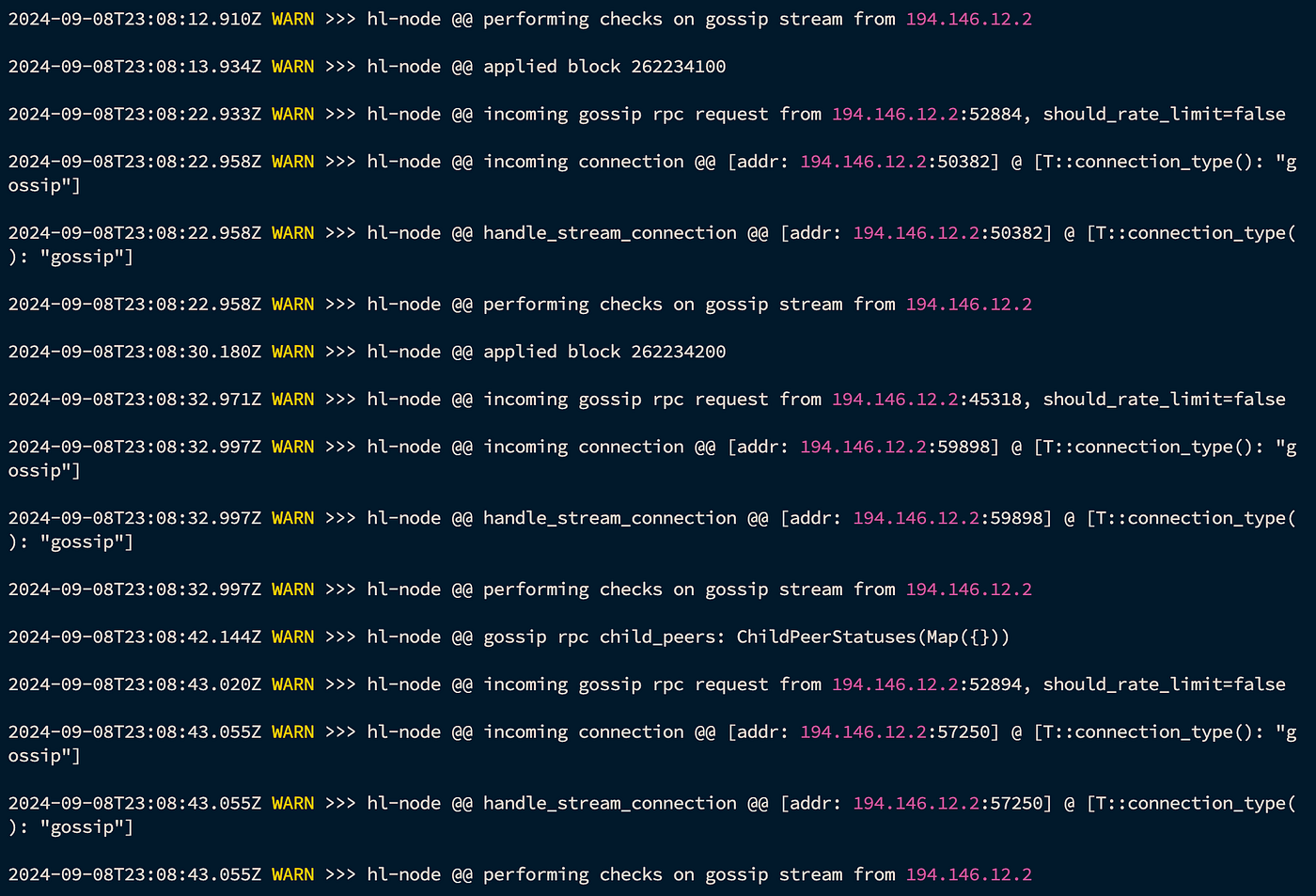The height and width of the screenshot is (896, 1316).
Task: Click the port number 45318
Action: click(x=995, y=400)
